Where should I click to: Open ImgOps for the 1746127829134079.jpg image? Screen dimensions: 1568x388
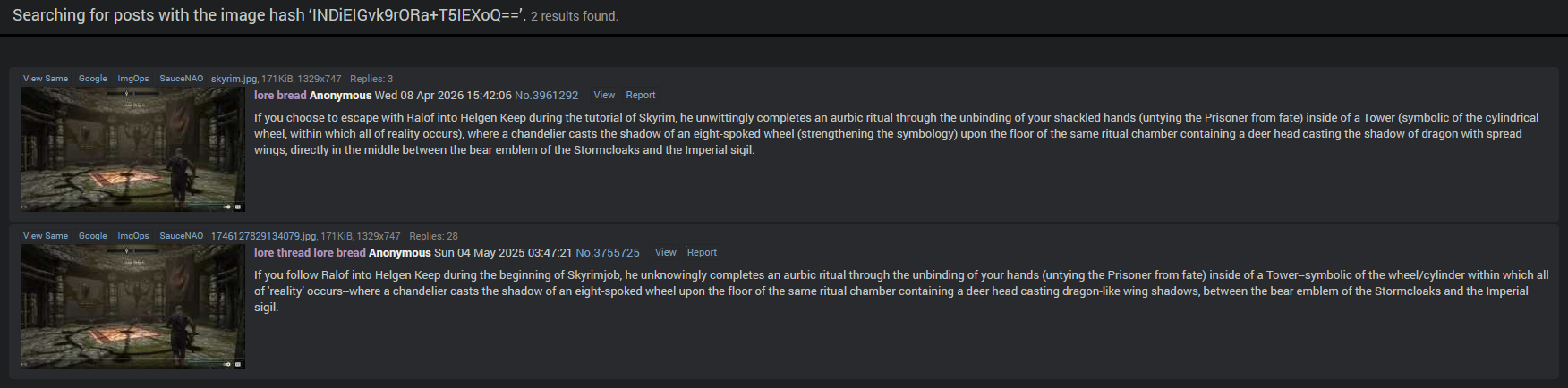click(x=133, y=236)
